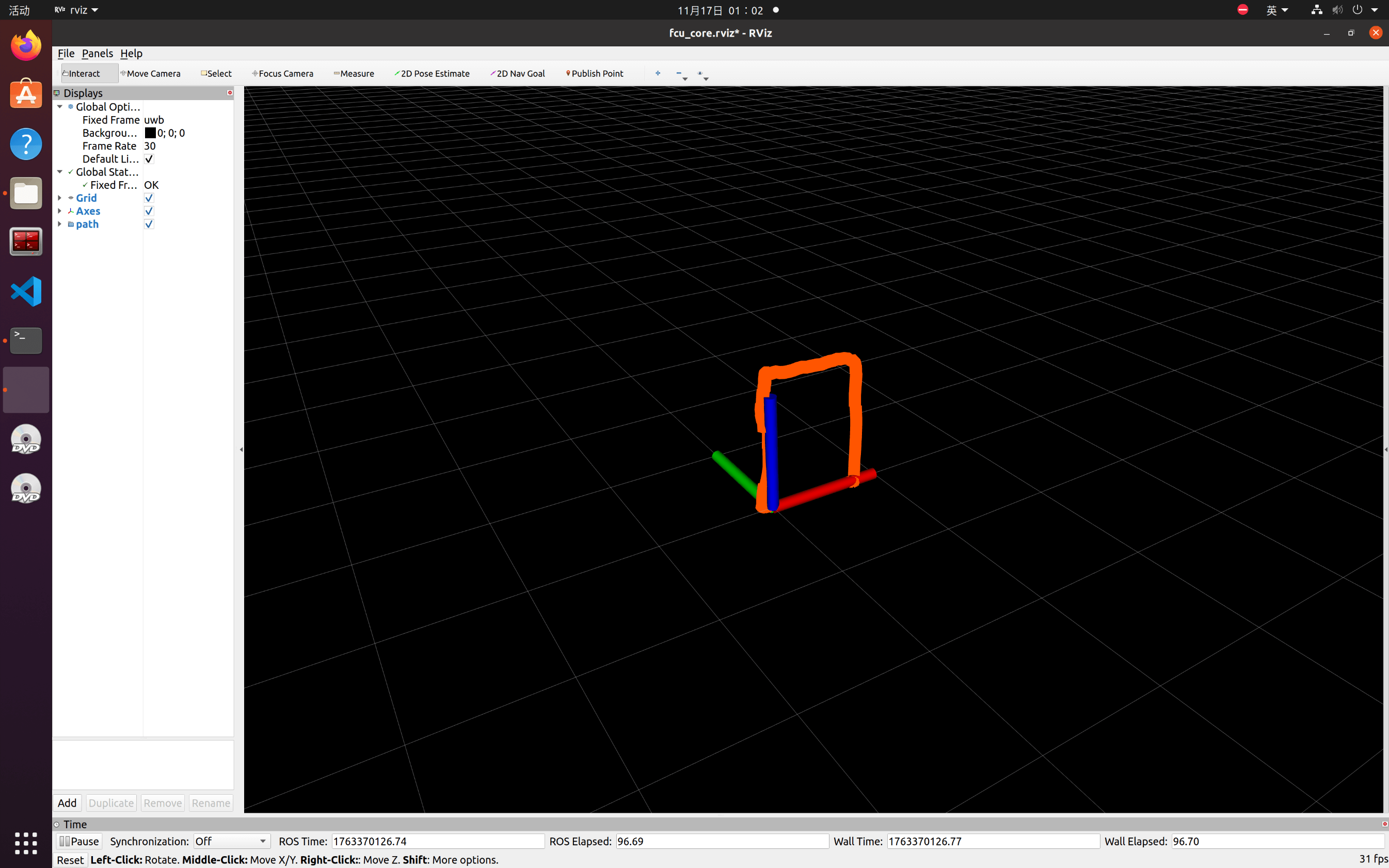Open the Terminal from the dock
This screenshot has width=1389, height=868.
click(x=26, y=341)
